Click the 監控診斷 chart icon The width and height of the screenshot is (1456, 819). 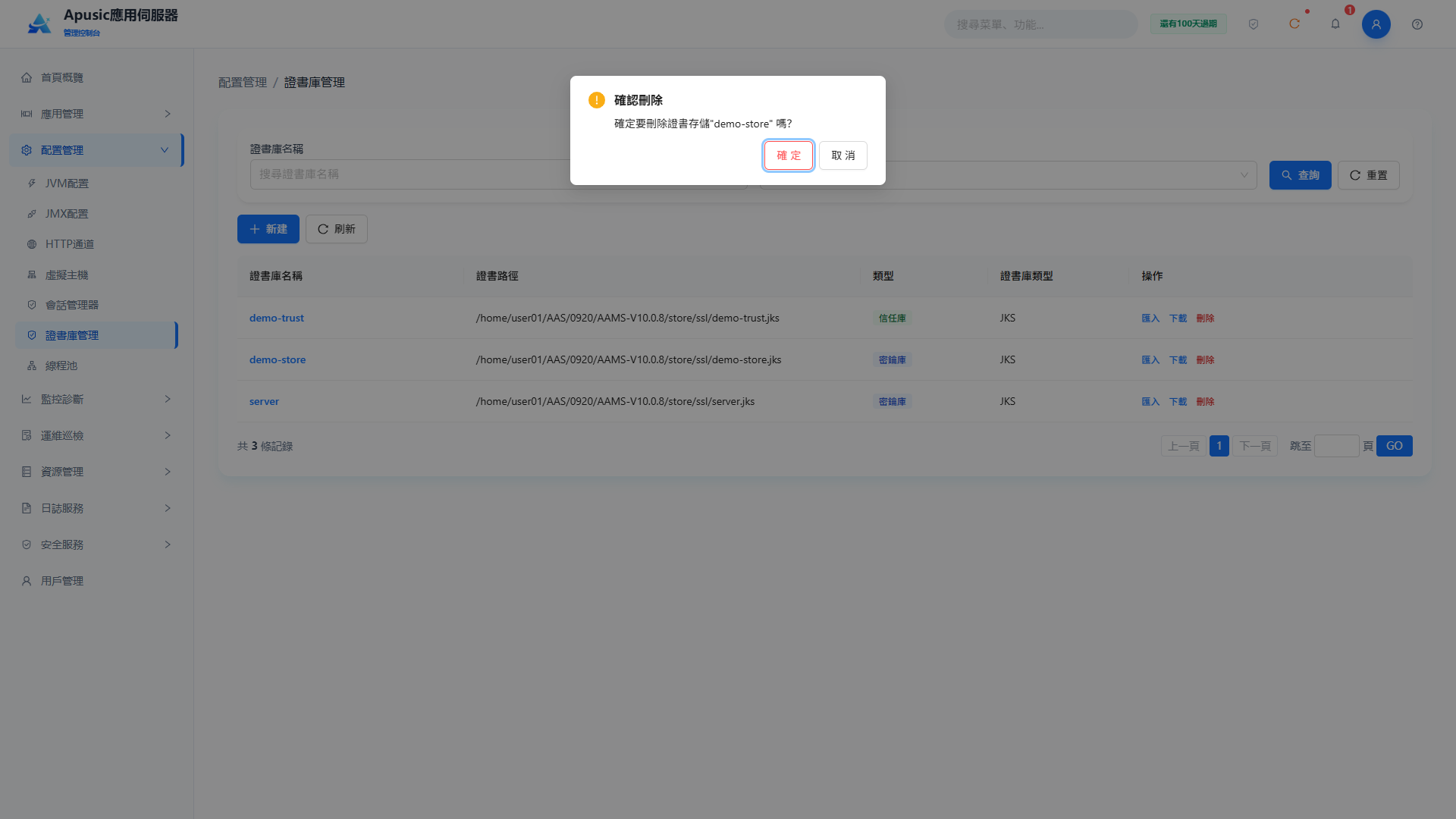click(x=27, y=399)
